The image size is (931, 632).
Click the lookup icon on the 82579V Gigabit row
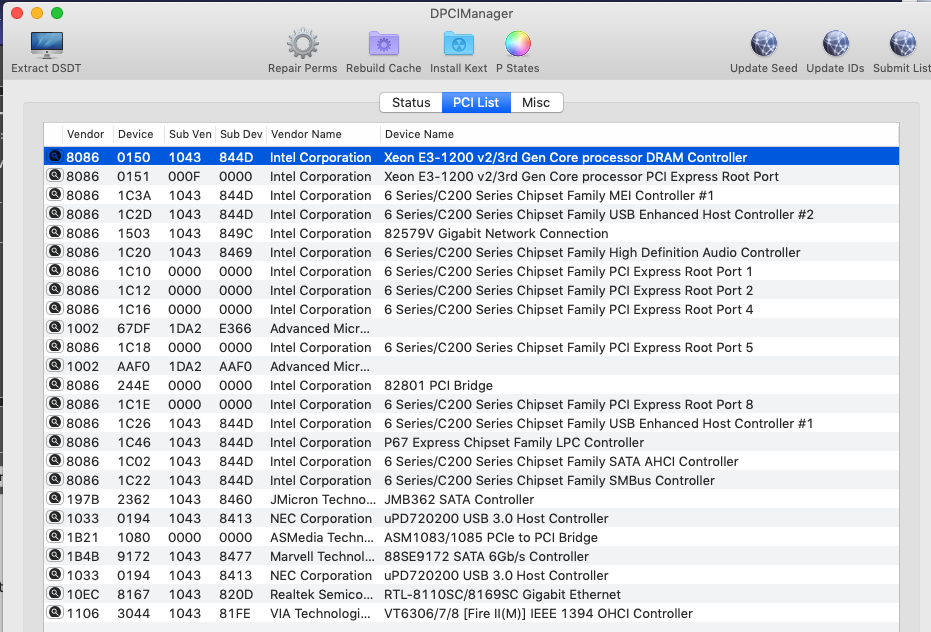point(55,233)
